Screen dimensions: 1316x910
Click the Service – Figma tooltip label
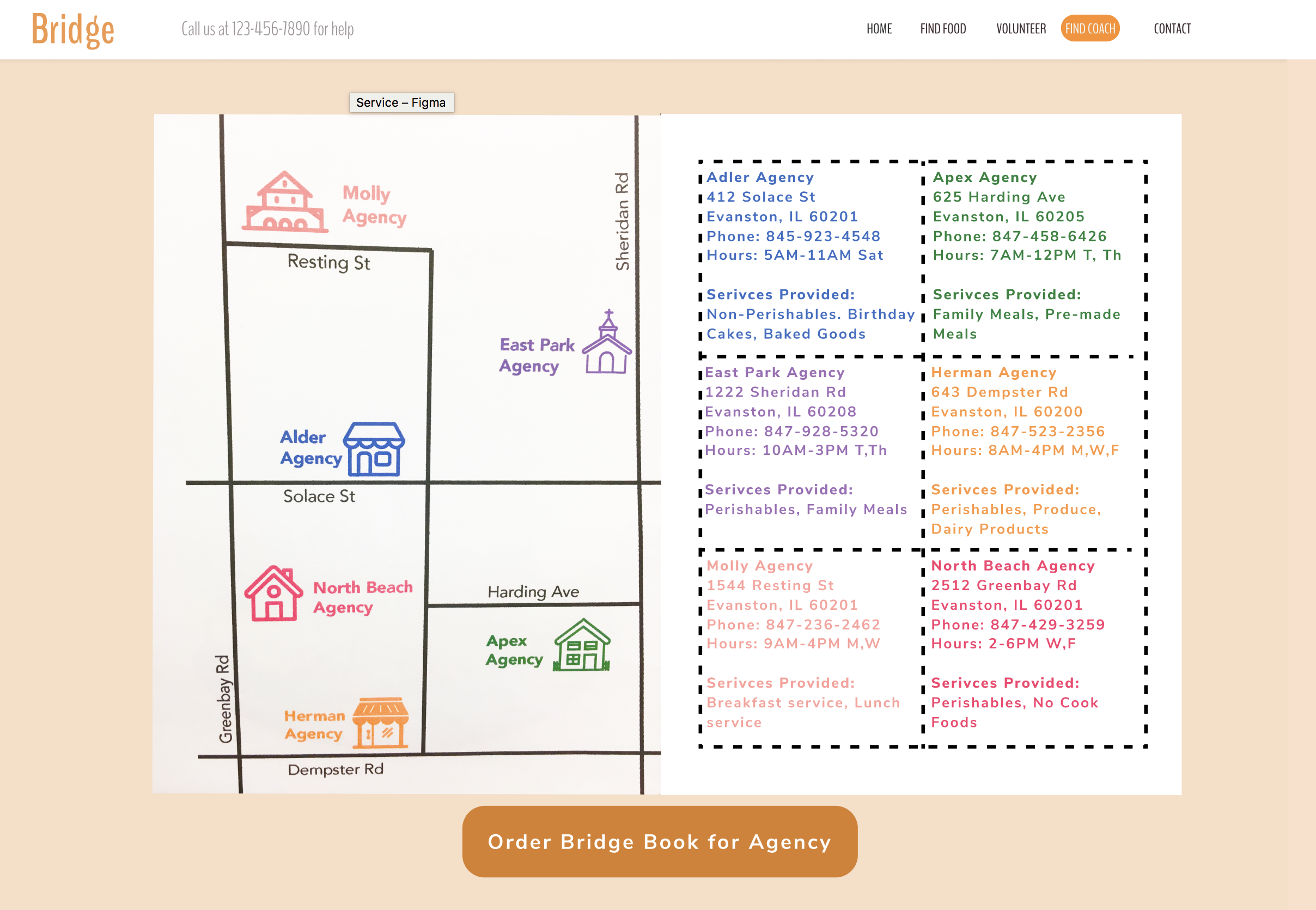point(401,102)
